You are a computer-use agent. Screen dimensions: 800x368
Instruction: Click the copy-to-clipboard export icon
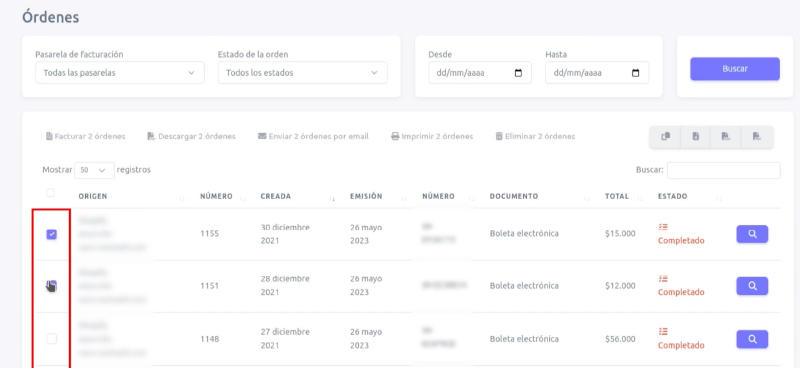click(x=665, y=137)
